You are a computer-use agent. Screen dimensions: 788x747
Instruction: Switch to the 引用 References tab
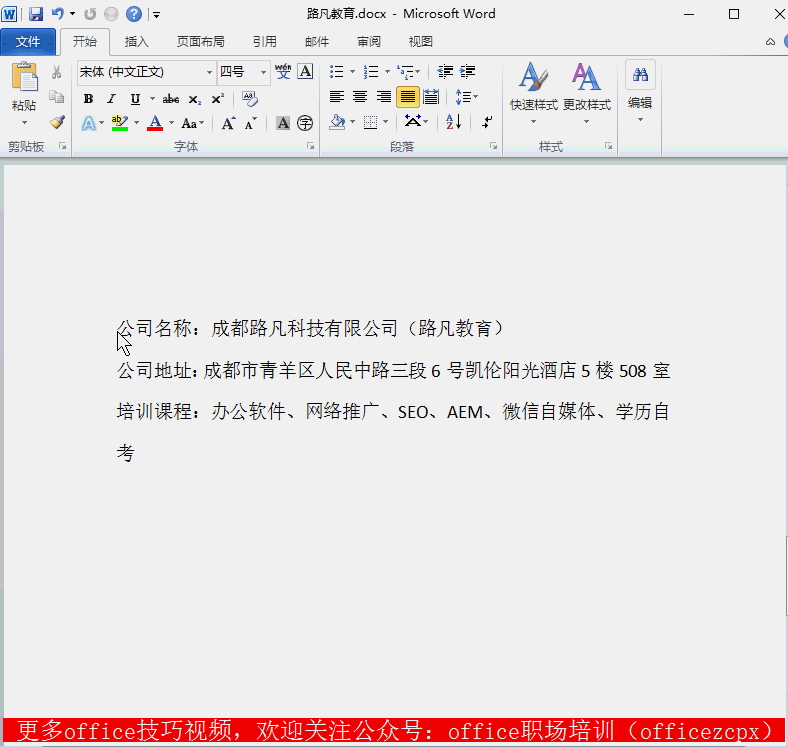coord(264,41)
